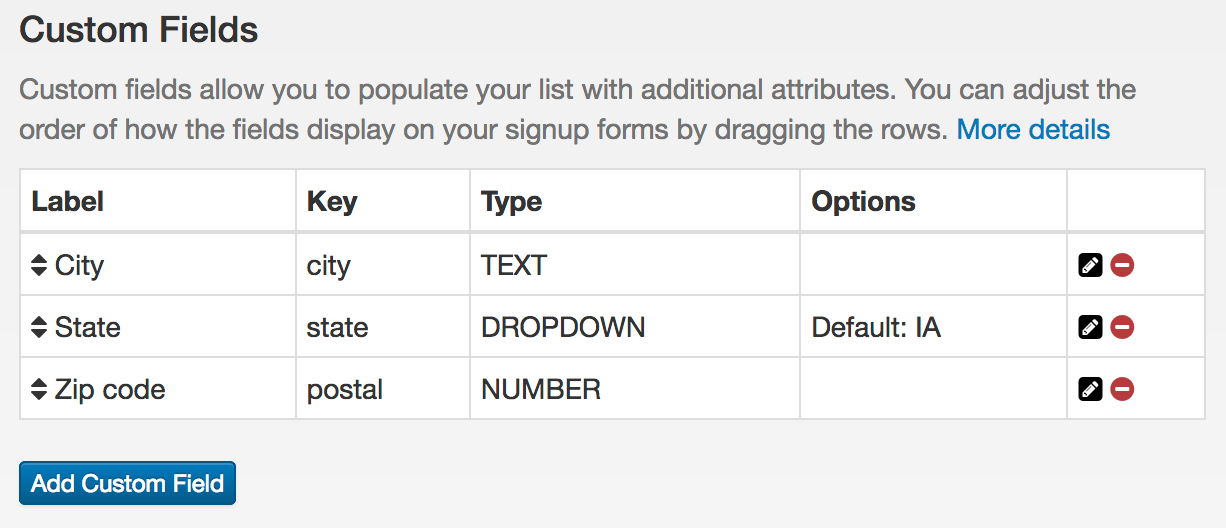Screen dimensions: 1226x528
Task: Click the Type column header
Action: 511,202
